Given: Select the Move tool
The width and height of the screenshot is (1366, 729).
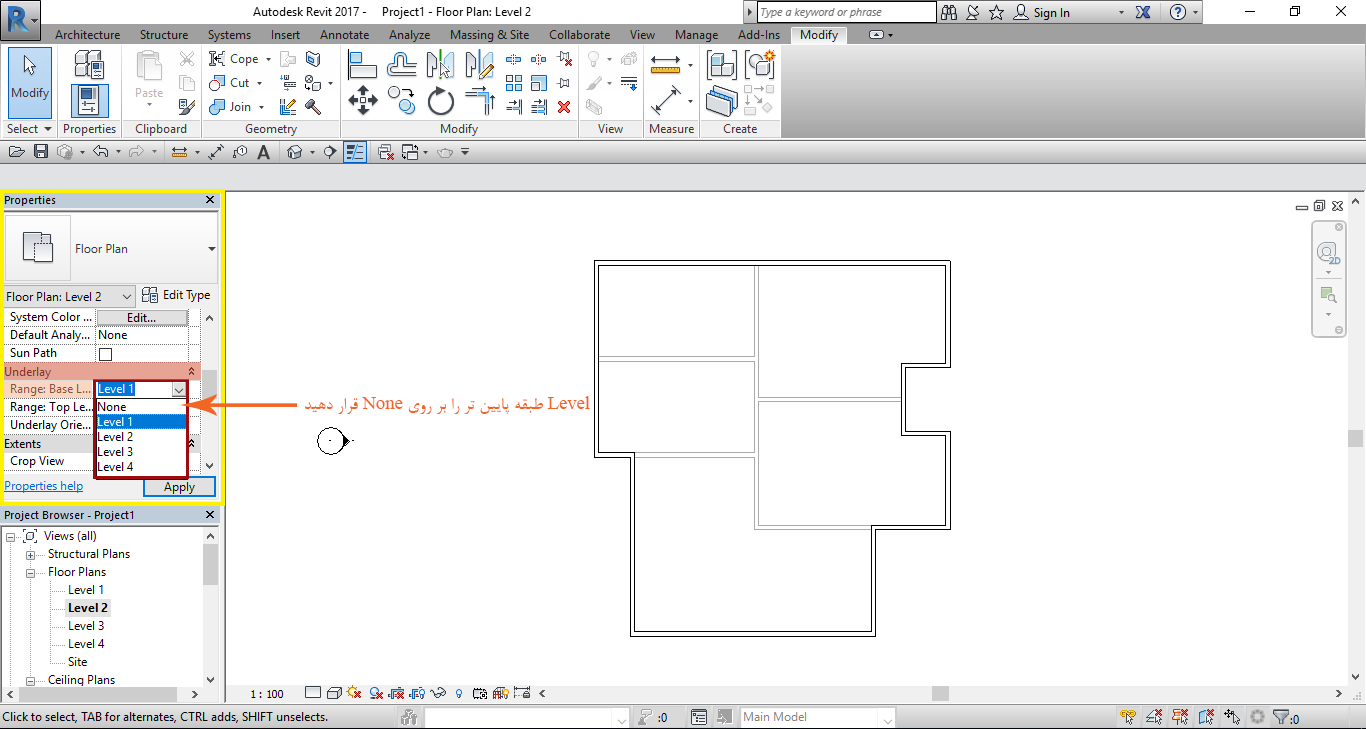Looking at the screenshot, I should click(362, 101).
